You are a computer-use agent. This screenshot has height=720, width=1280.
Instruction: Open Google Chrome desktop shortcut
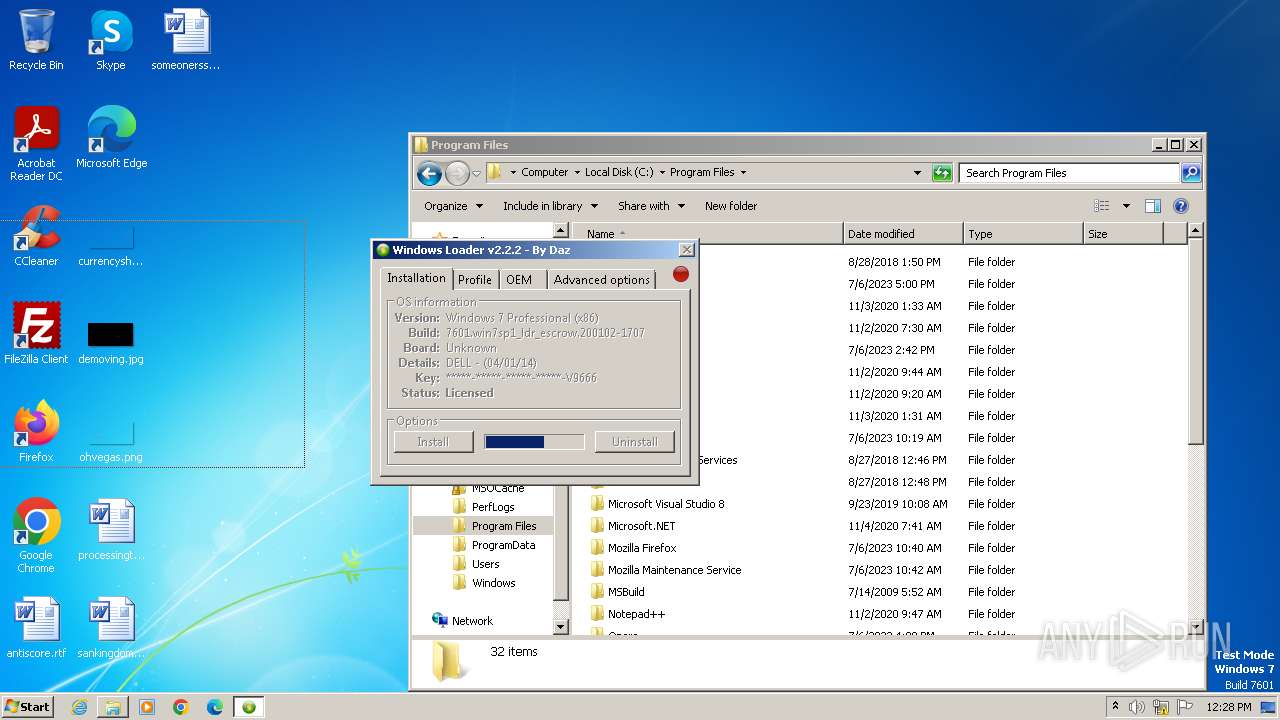(x=36, y=535)
